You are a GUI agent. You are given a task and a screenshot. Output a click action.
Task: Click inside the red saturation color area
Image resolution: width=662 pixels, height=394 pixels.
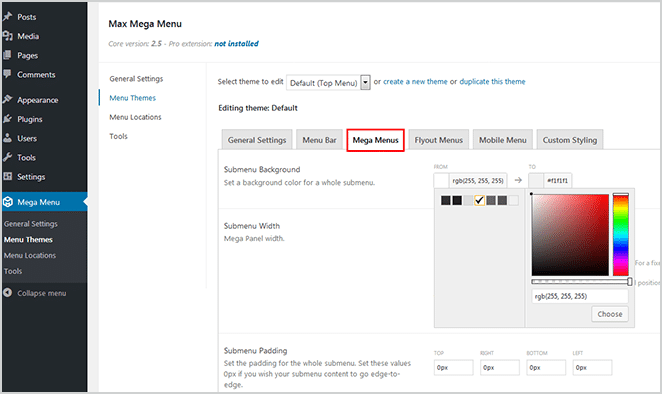[x=570, y=235]
